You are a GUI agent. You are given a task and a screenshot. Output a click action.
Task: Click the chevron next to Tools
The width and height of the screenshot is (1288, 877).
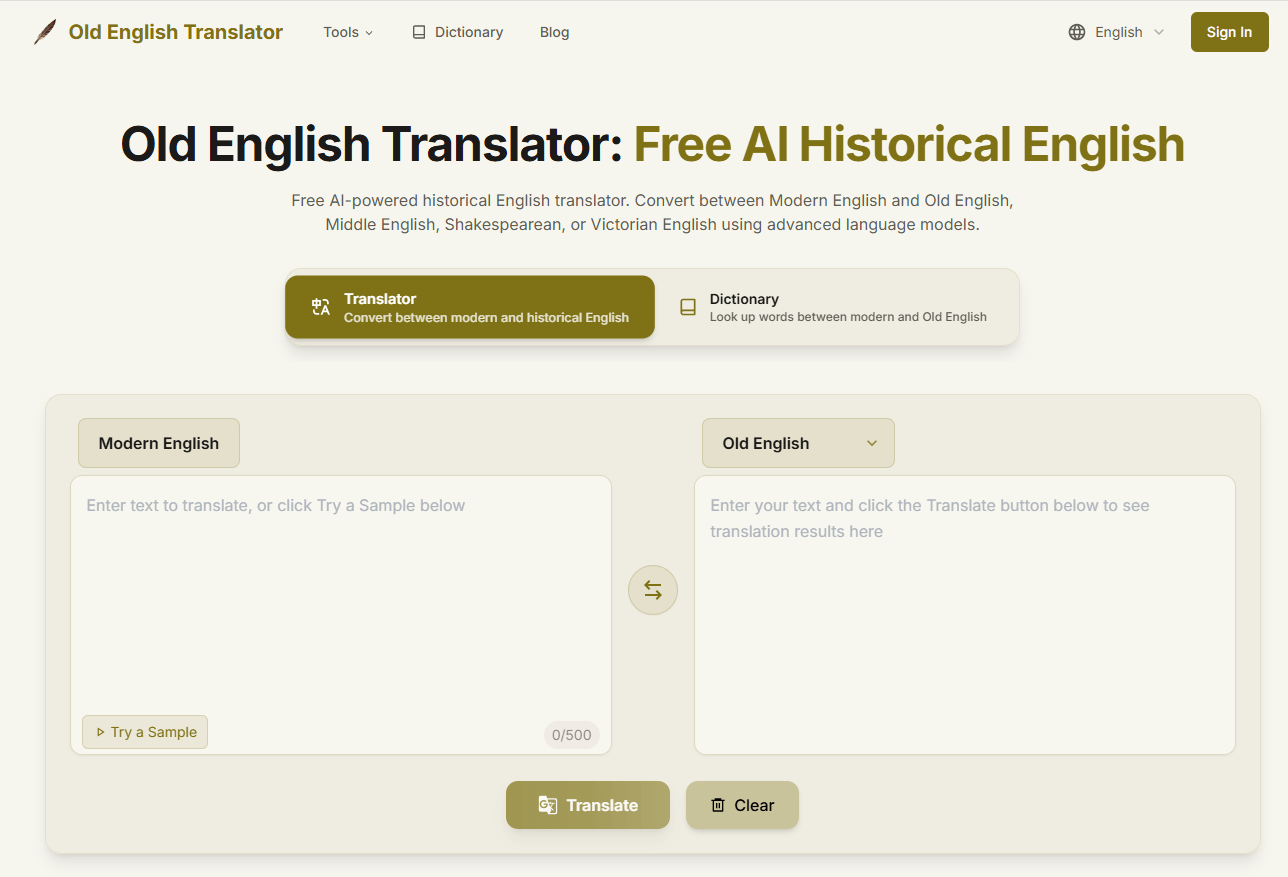point(369,33)
